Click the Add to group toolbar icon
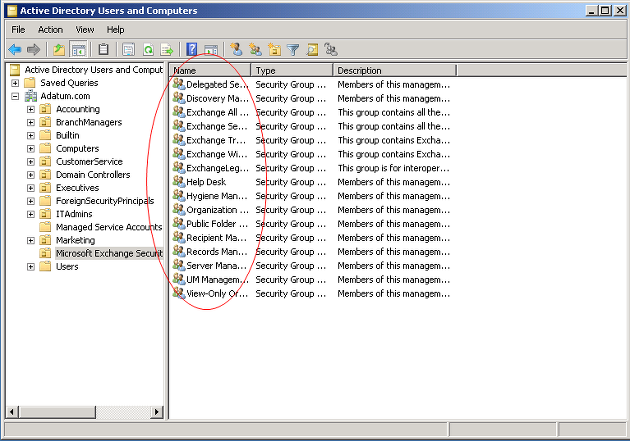The height and width of the screenshot is (441, 630). [331, 50]
